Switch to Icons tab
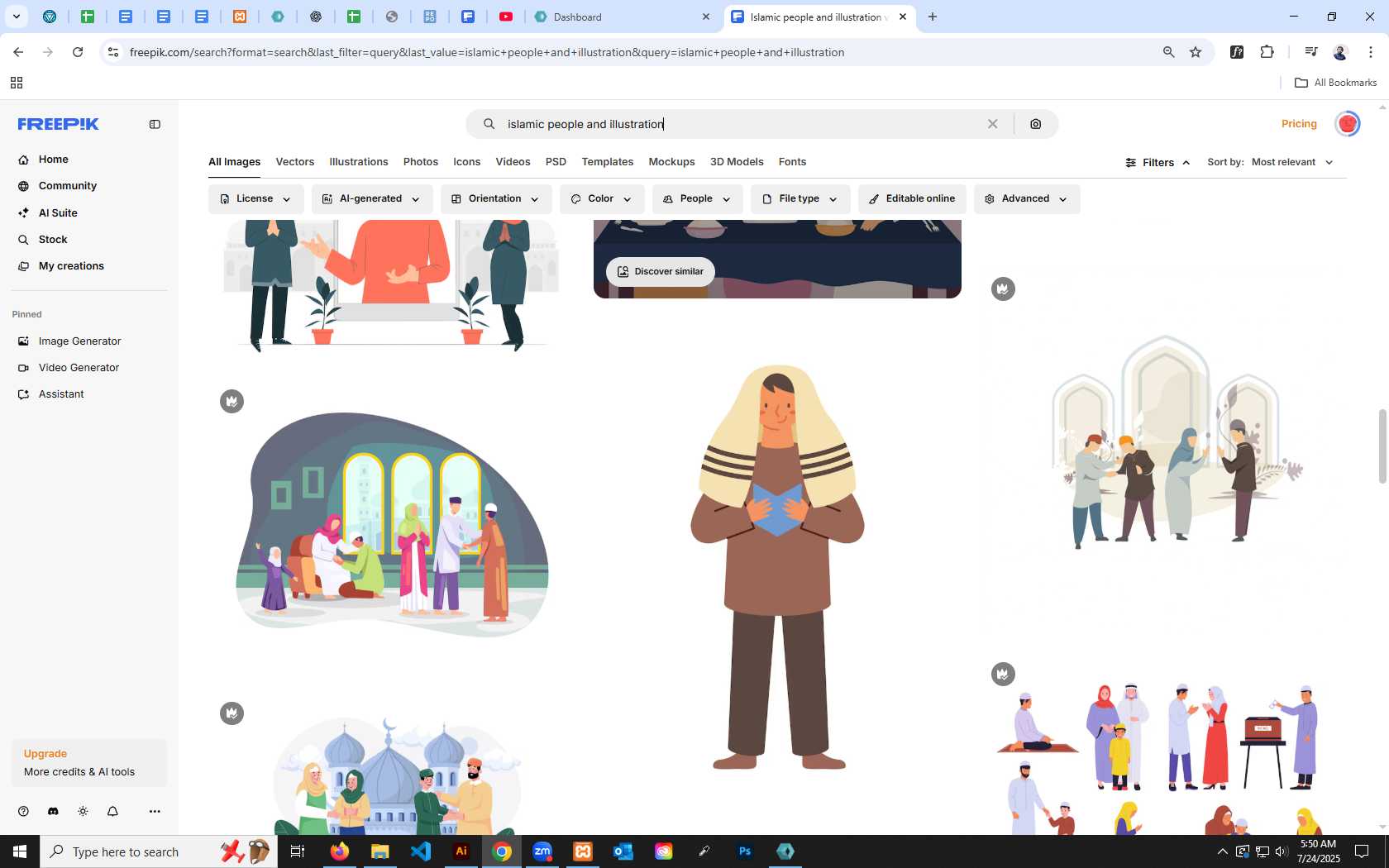The width and height of the screenshot is (1389, 868). pyautogui.click(x=466, y=162)
